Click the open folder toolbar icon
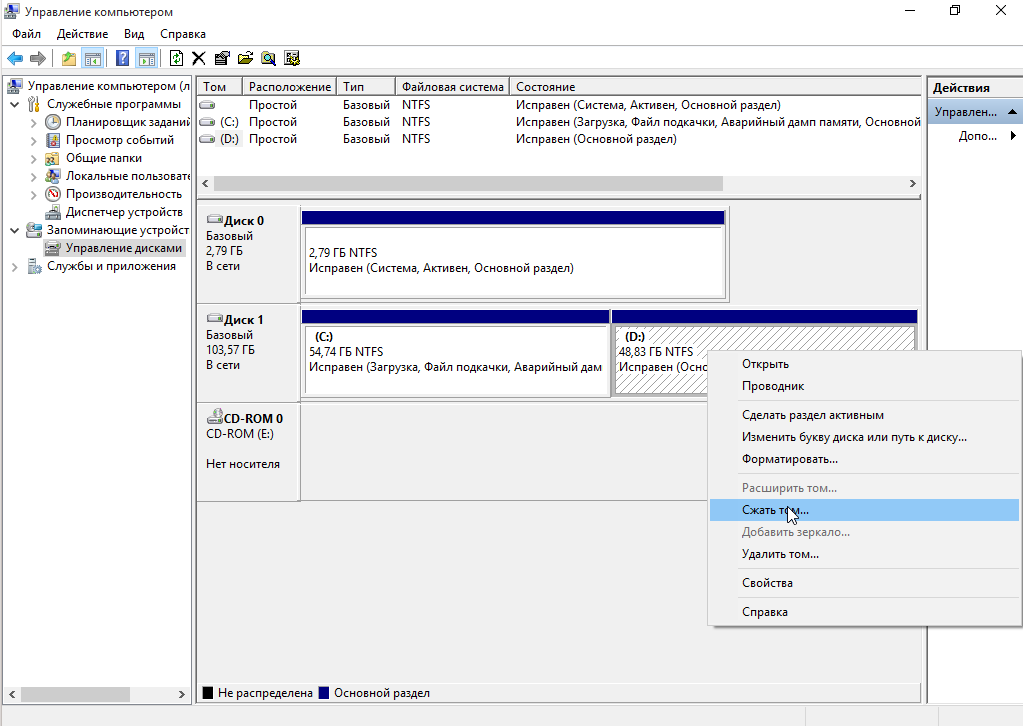 point(244,58)
